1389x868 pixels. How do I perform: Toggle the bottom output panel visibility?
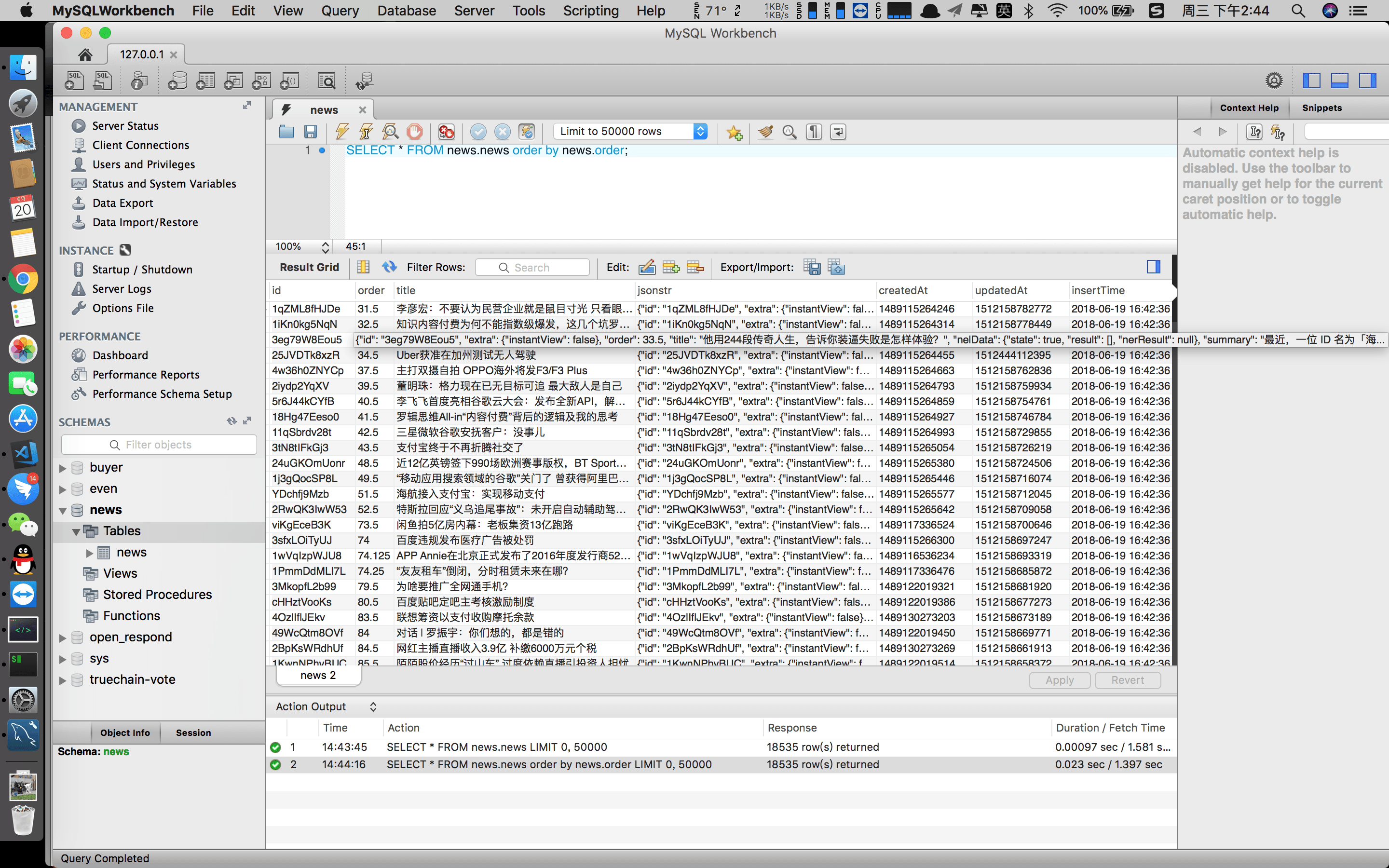pyautogui.click(x=1340, y=81)
